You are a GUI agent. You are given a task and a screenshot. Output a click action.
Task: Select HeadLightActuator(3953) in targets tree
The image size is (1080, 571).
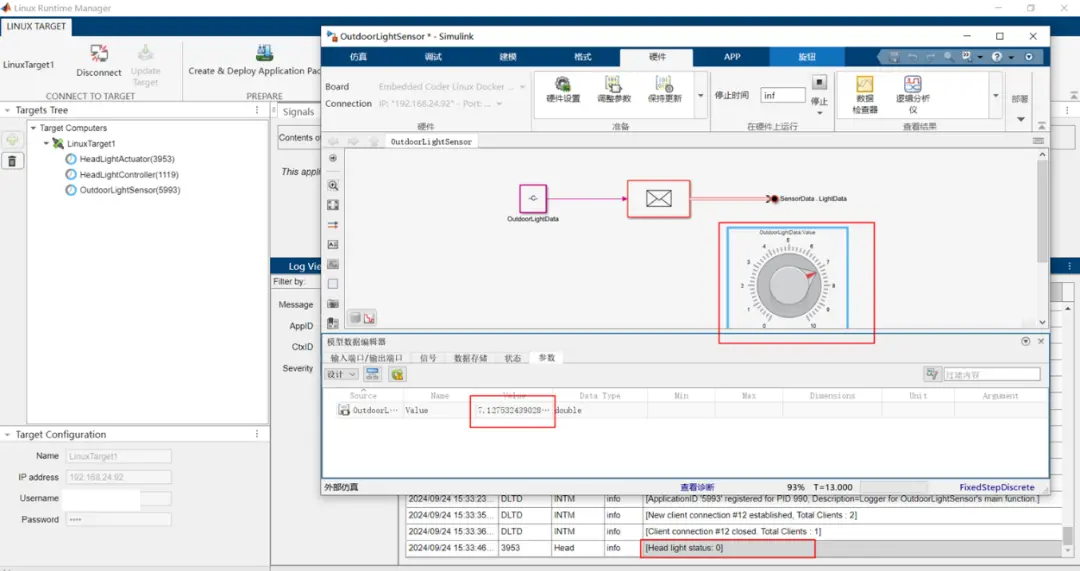point(127,159)
